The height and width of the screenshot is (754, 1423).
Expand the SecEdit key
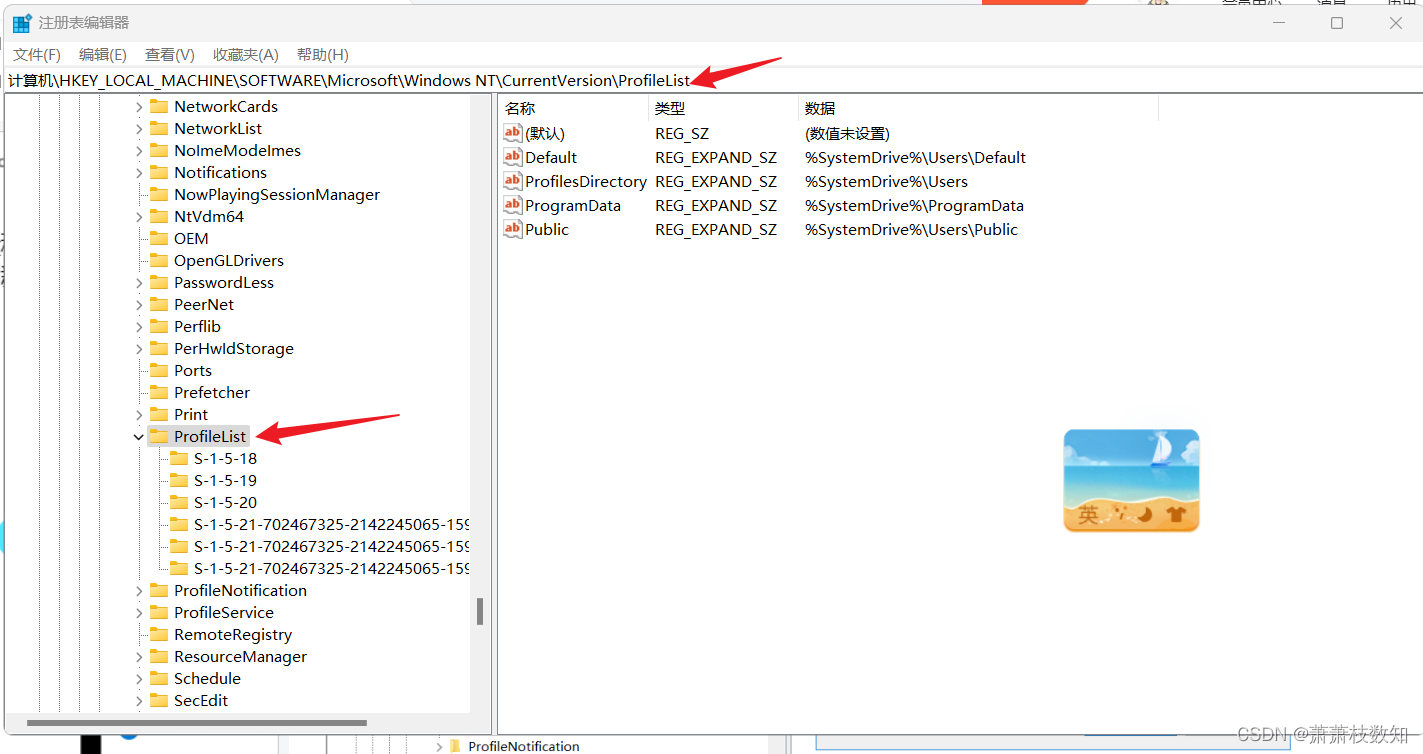point(139,701)
